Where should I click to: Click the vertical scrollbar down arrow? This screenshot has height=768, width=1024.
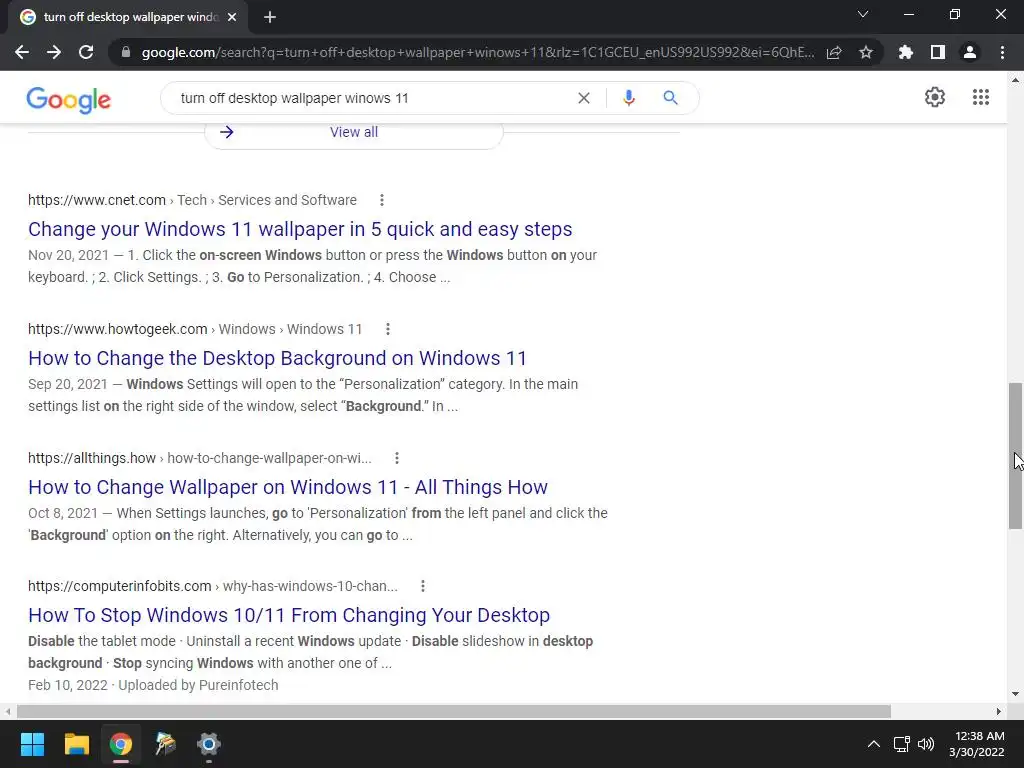pyautogui.click(x=1015, y=694)
